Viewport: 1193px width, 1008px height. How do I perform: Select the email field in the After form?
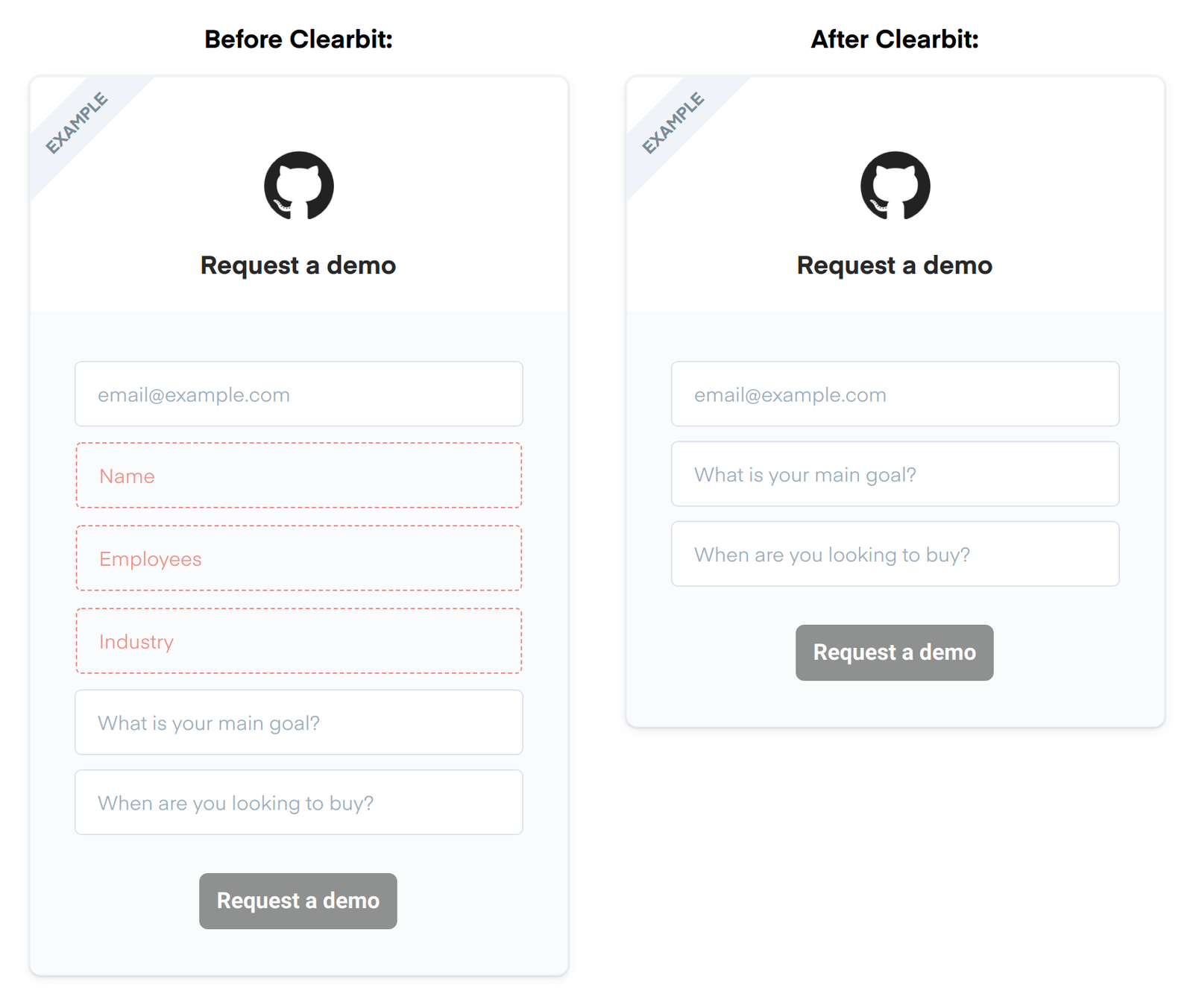pyautogui.click(x=895, y=394)
